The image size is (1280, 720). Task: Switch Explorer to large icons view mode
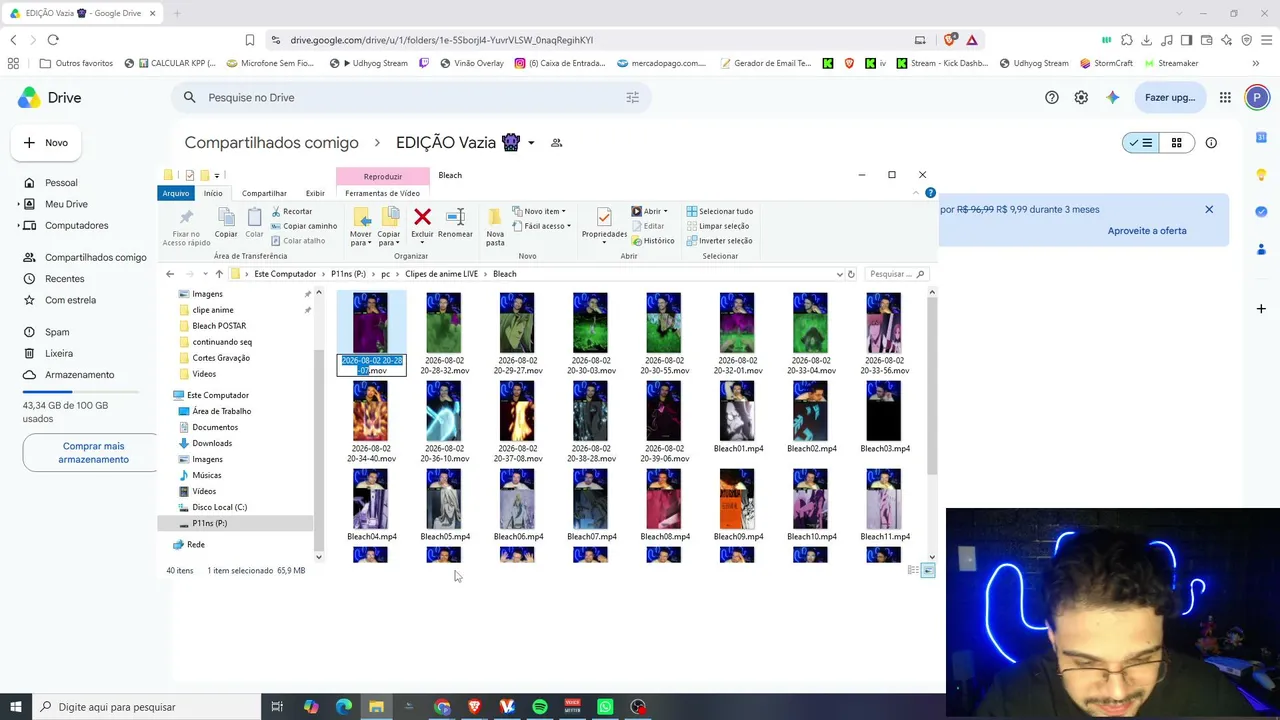click(928, 570)
